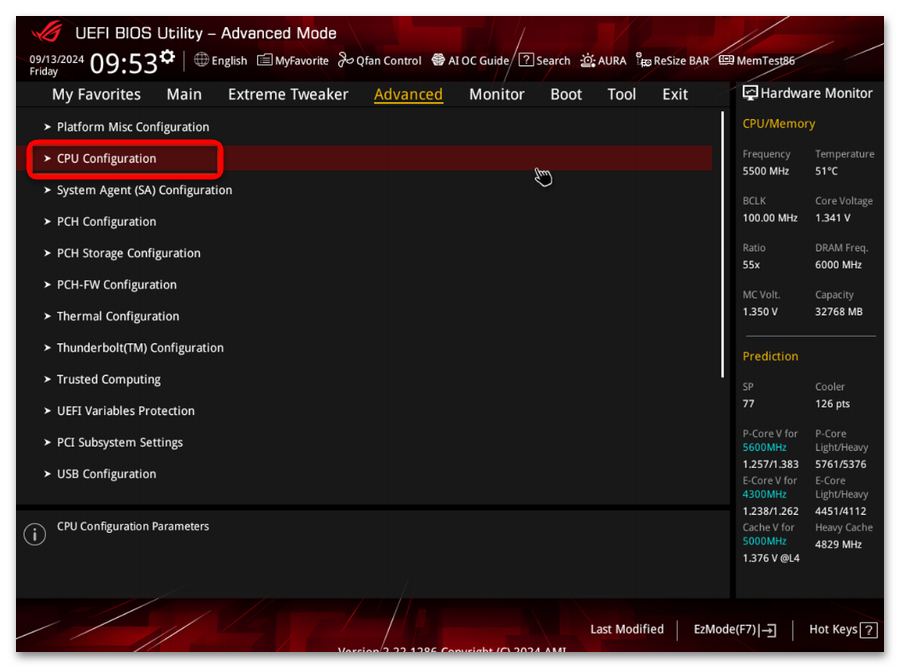The image size is (900, 668).
Task: Open Qfan Control fan icon
Action: click(345, 60)
